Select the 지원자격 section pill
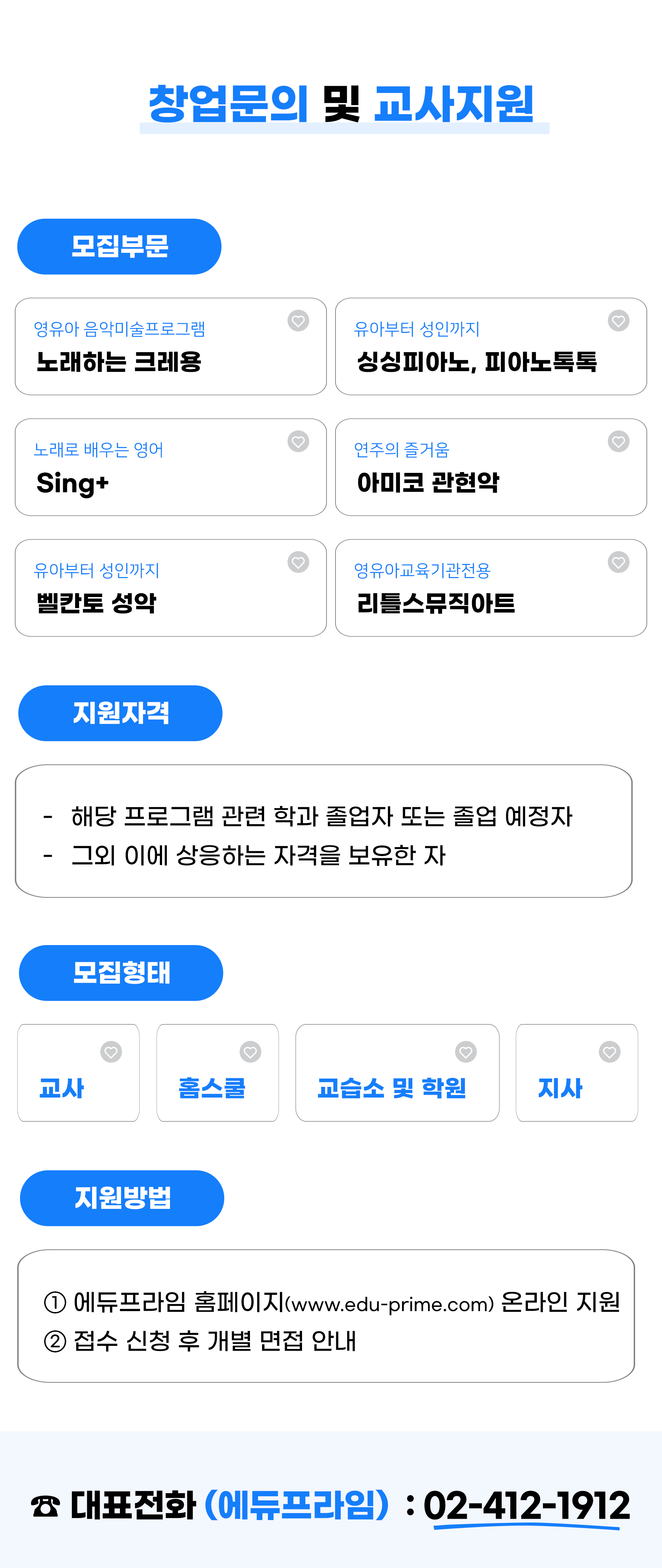This screenshot has height=1568, width=662. (120, 713)
